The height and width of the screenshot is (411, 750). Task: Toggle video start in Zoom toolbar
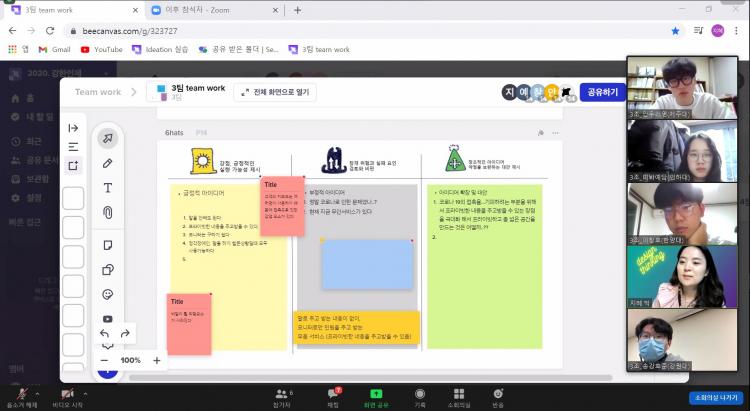66,397
